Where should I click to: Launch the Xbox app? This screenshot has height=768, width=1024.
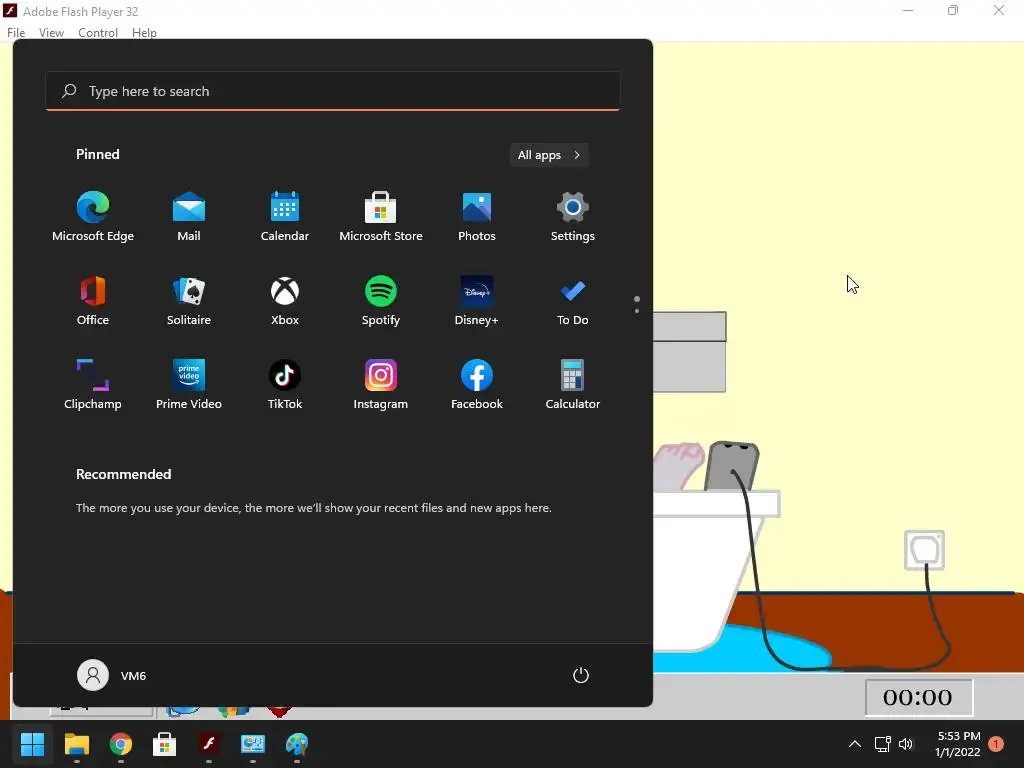(x=285, y=300)
